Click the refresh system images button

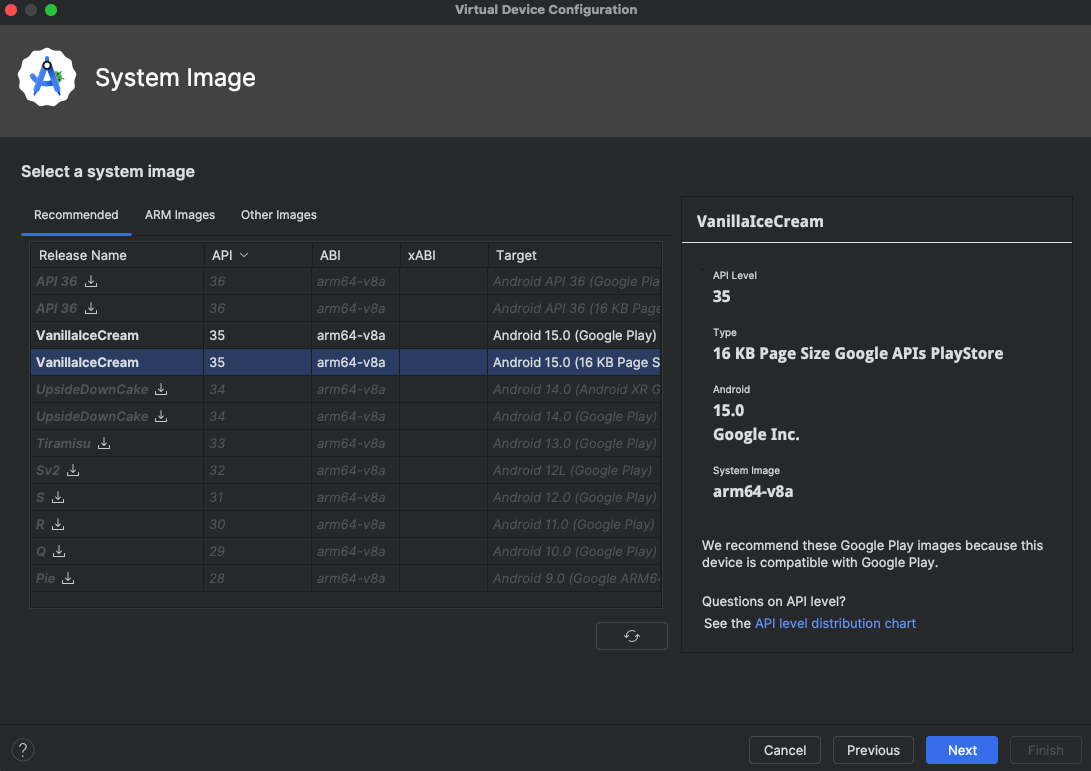631,636
